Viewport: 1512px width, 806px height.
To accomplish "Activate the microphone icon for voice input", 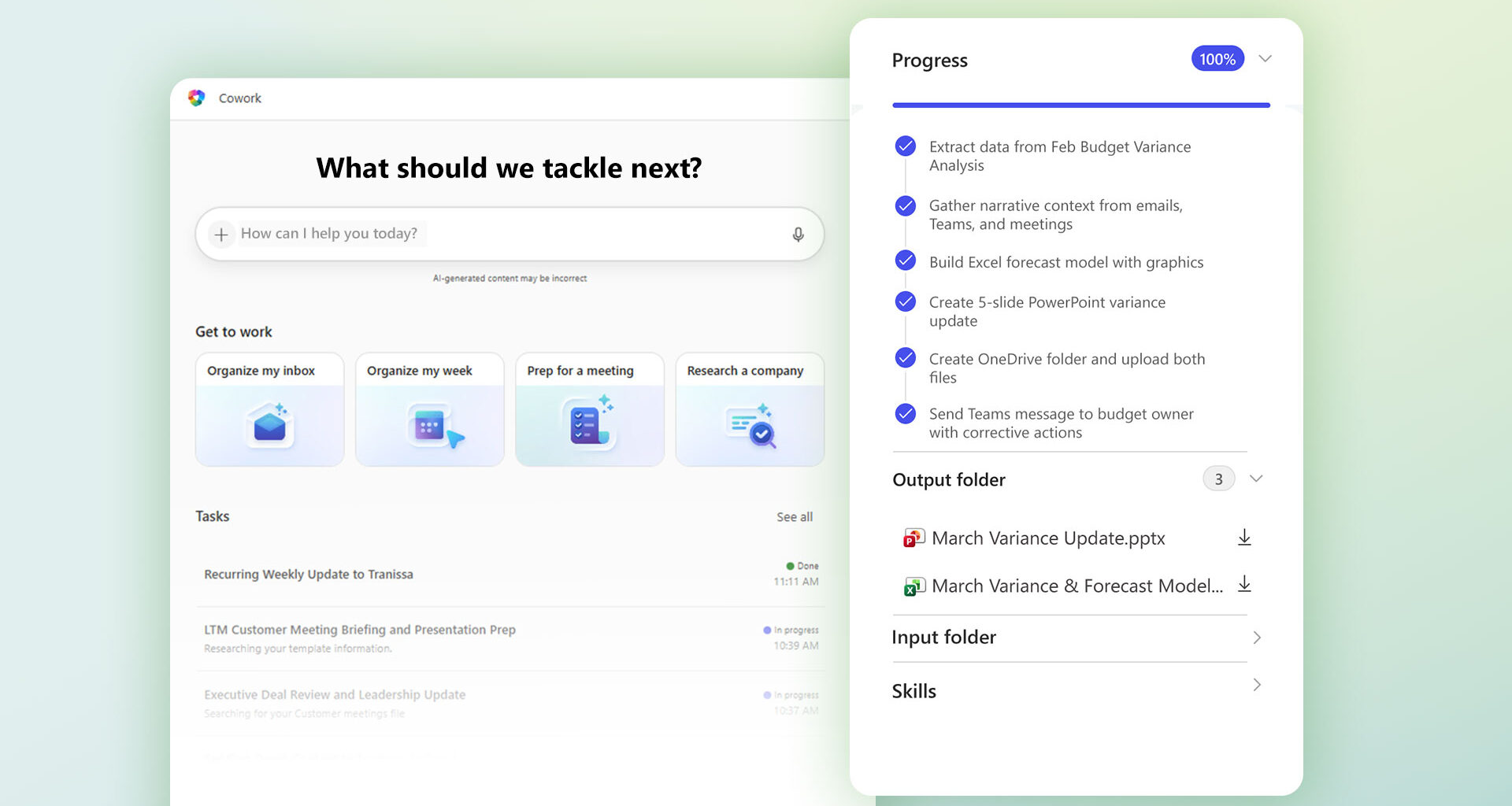I will pos(798,234).
